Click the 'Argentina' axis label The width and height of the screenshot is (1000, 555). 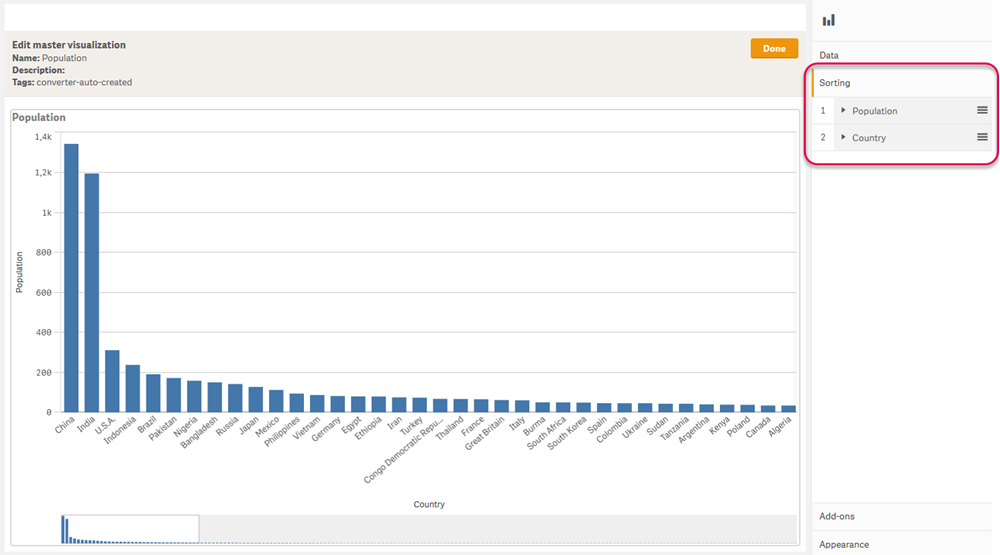point(694,431)
